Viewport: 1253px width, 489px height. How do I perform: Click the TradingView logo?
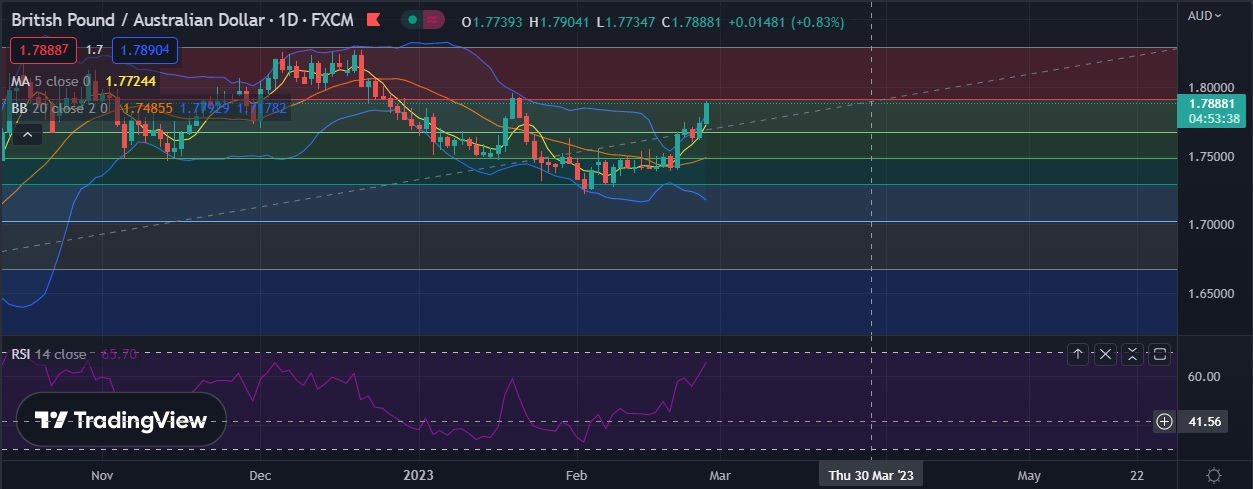121,420
